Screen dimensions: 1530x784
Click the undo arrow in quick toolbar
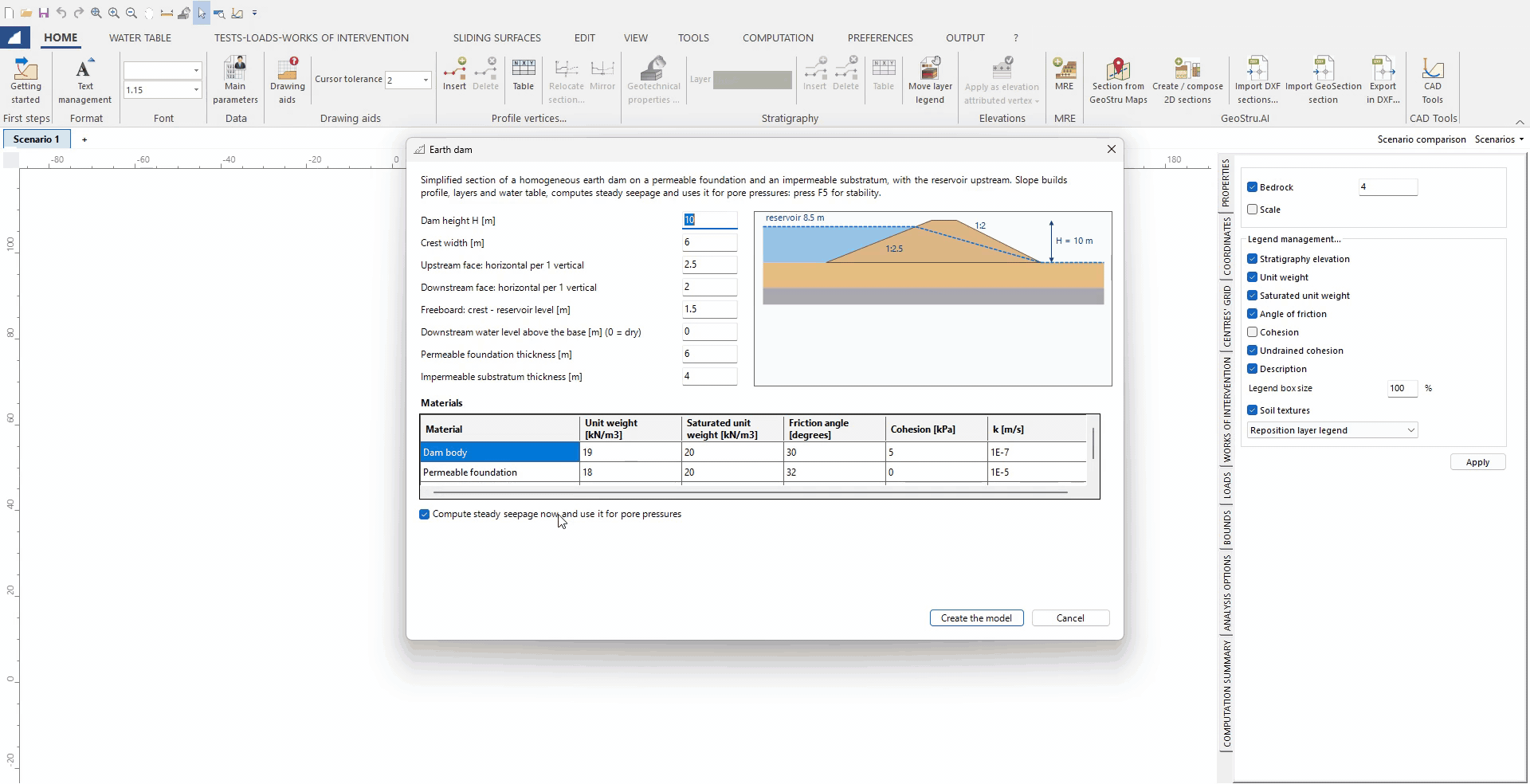coord(61,13)
